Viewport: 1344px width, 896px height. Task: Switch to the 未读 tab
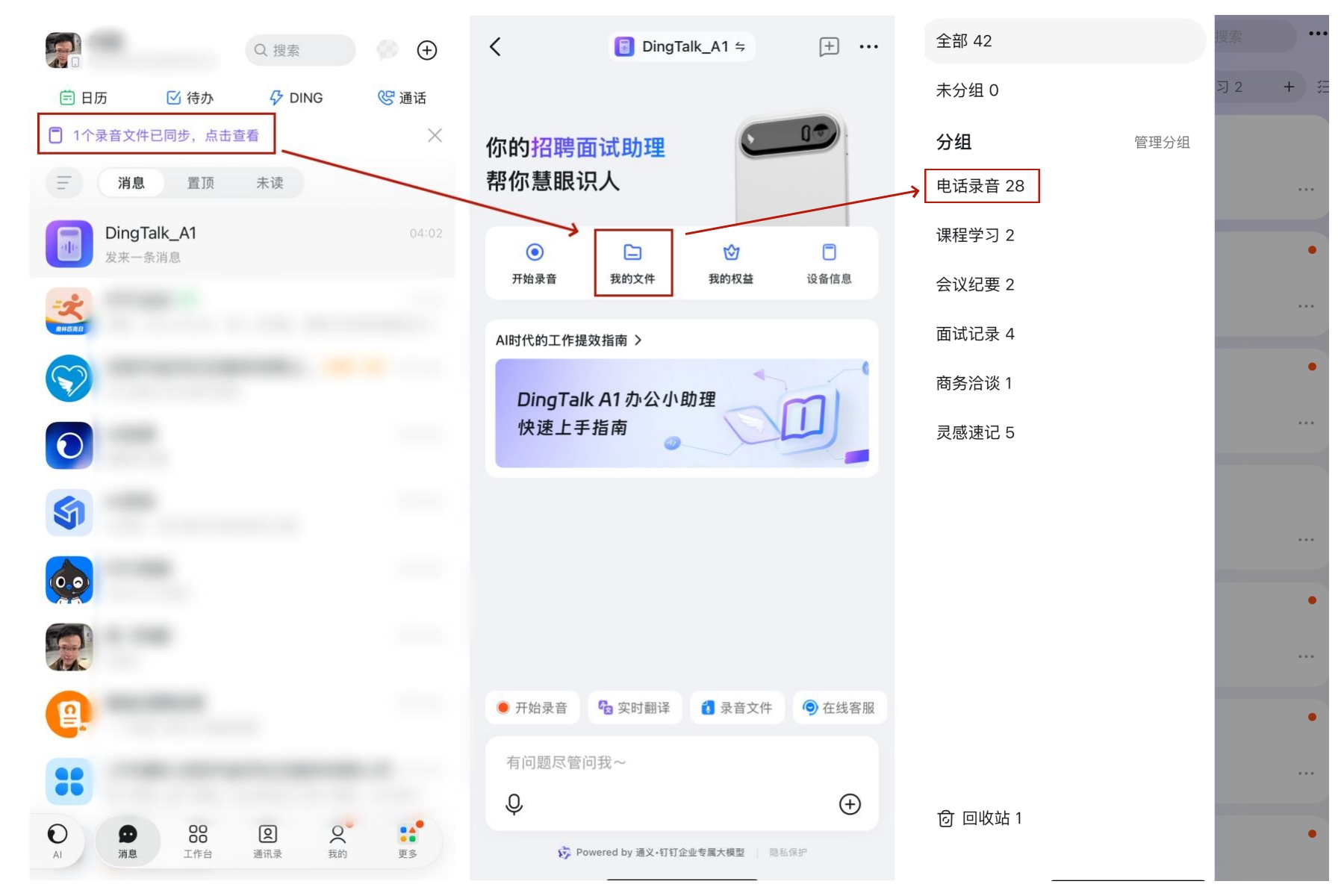[270, 183]
